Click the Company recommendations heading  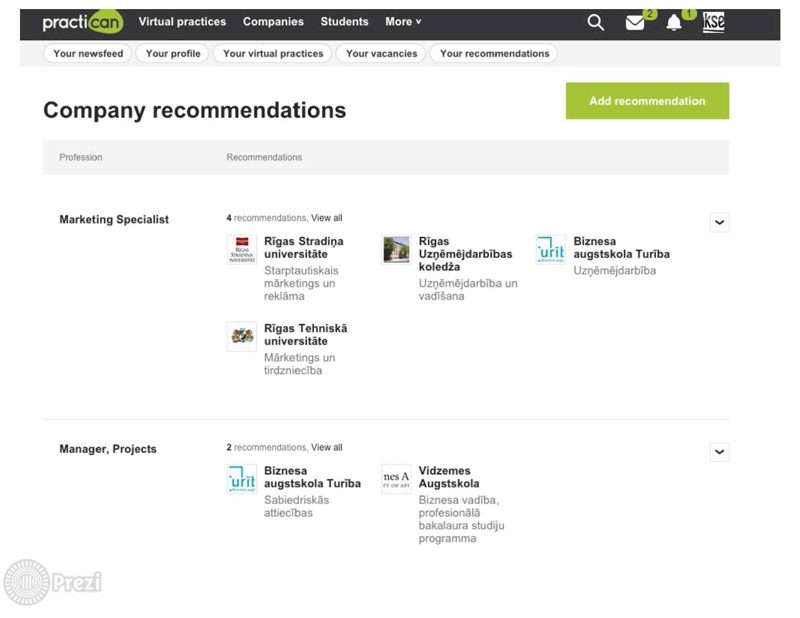pyautogui.click(x=194, y=110)
